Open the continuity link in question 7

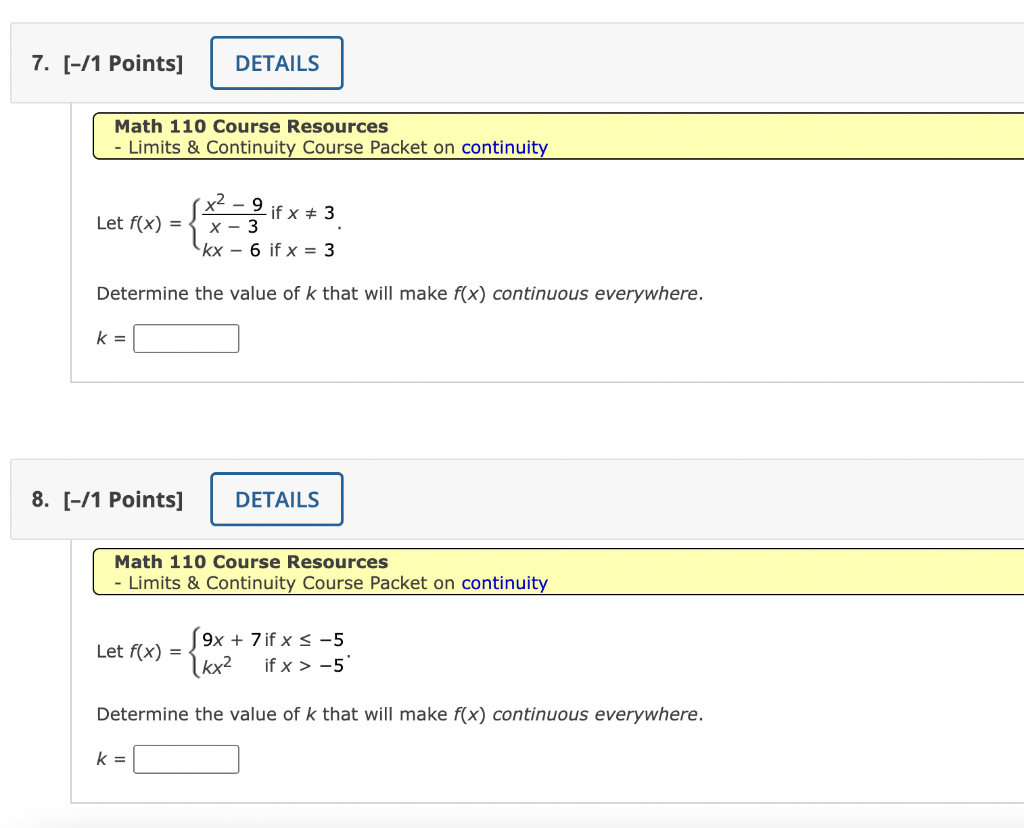(504, 147)
